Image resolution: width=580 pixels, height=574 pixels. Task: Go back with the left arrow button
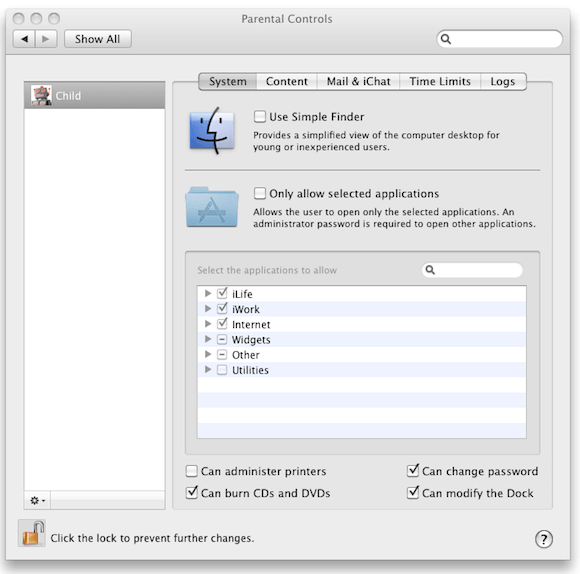pyautogui.click(x=24, y=39)
